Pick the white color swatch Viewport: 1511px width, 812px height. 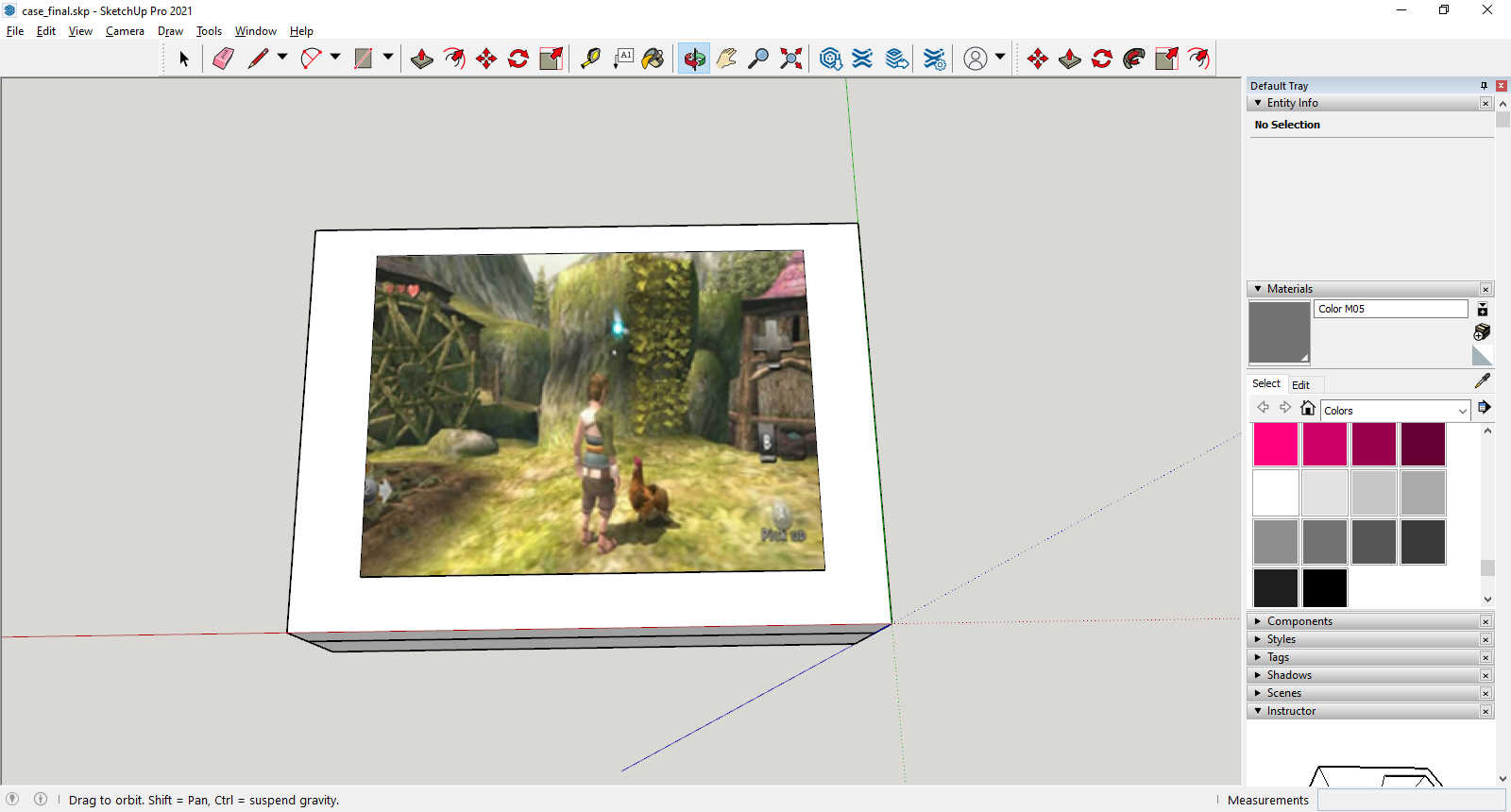point(1276,493)
